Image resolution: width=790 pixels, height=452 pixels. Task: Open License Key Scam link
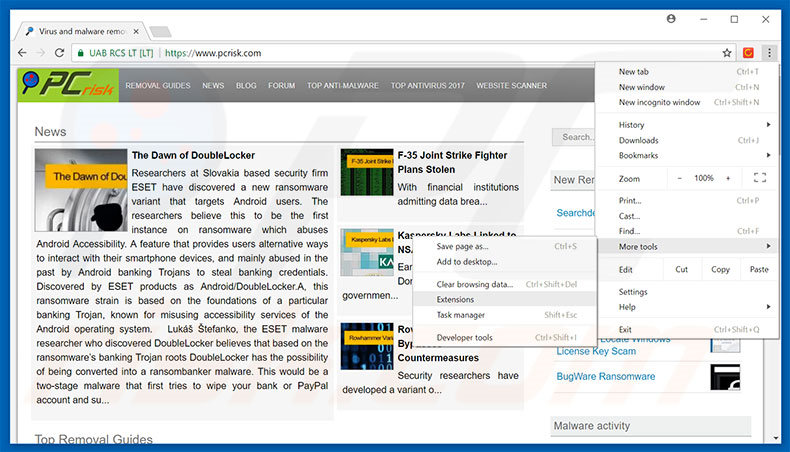tap(596, 351)
